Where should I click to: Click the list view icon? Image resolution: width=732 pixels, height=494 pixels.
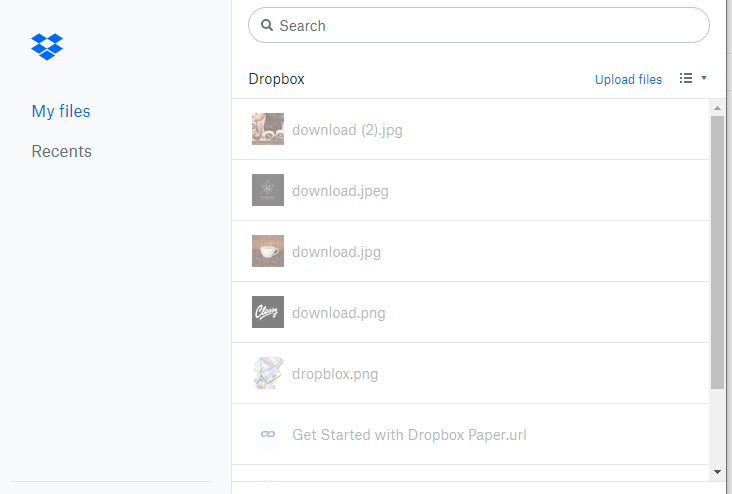coord(686,78)
